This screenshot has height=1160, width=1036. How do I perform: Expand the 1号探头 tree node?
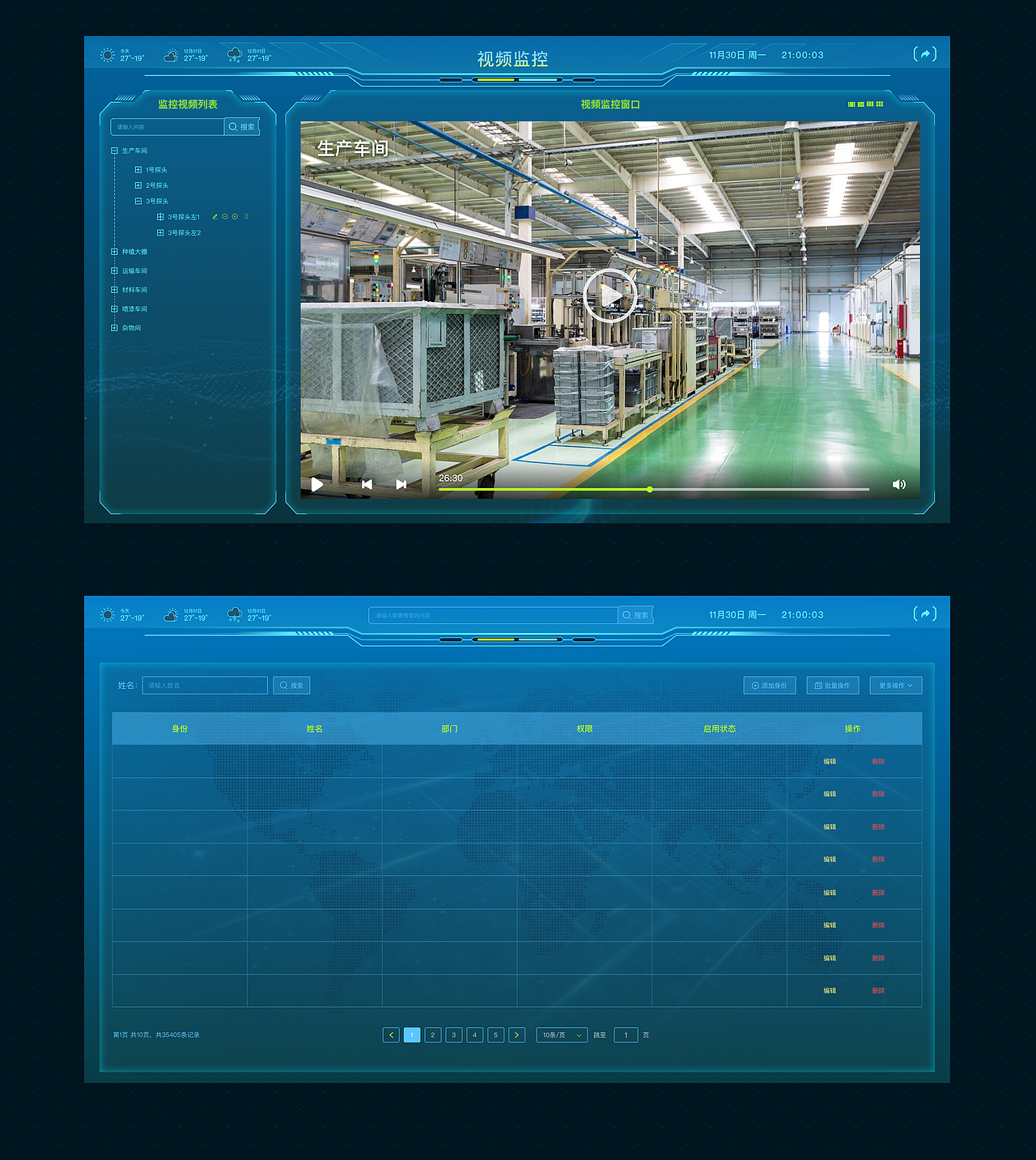(x=138, y=170)
